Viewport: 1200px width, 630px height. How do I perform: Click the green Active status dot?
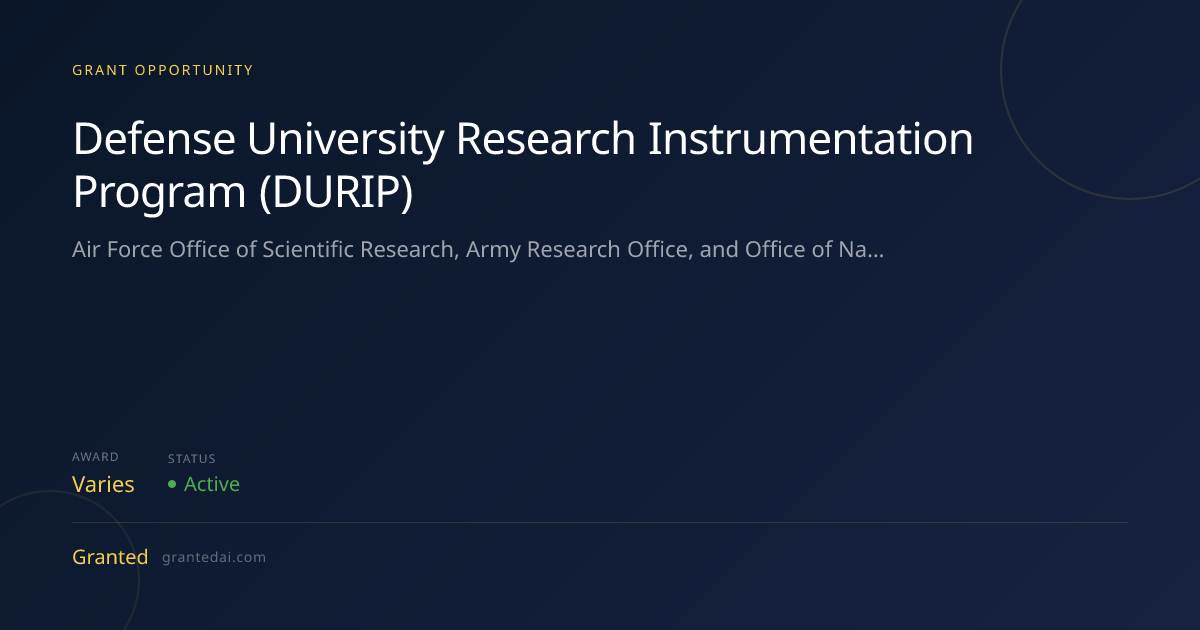pos(172,484)
